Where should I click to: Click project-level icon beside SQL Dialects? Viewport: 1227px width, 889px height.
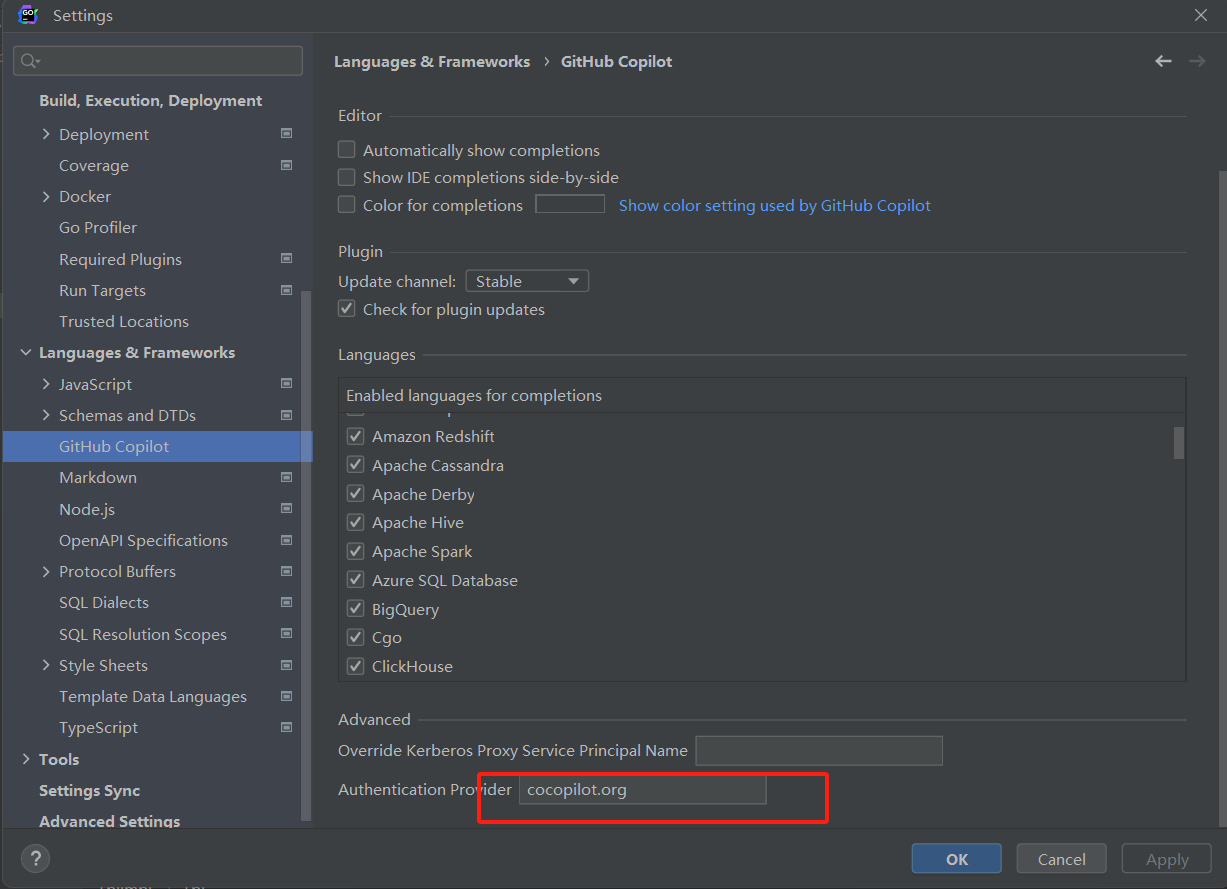click(287, 602)
